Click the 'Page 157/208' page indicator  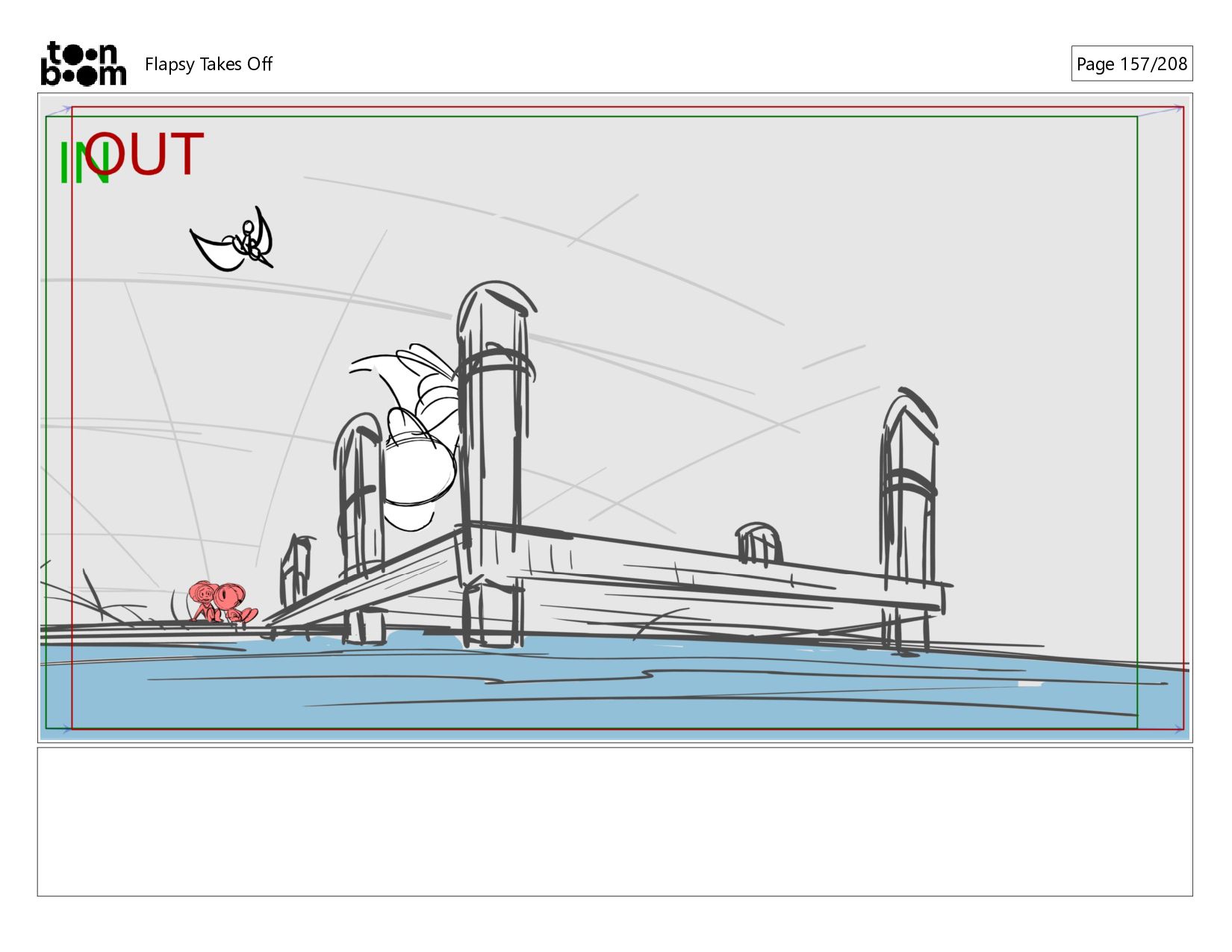point(1131,64)
